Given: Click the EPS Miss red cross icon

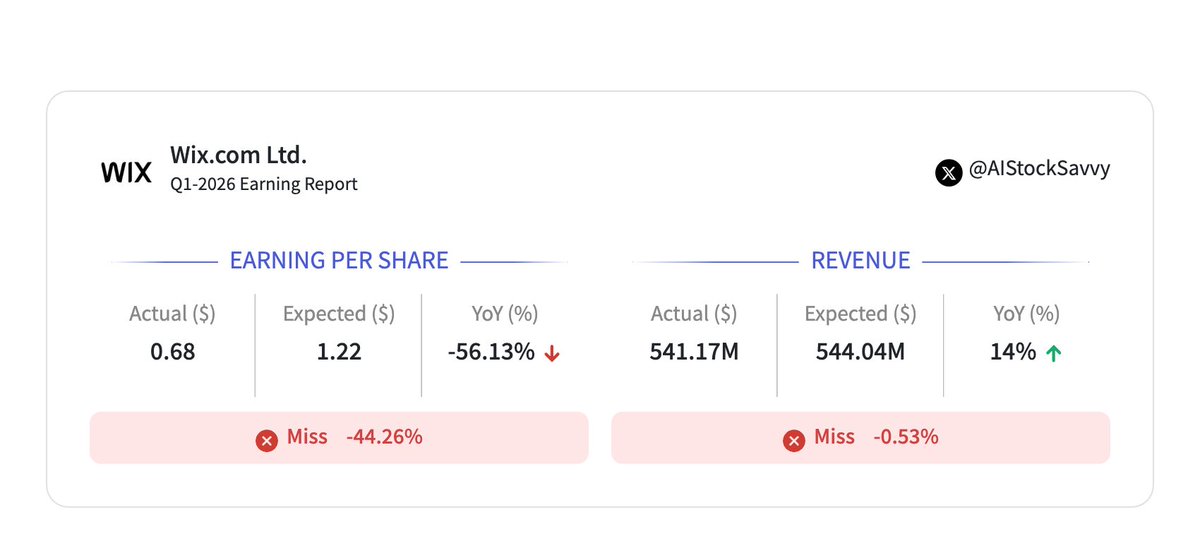Looking at the screenshot, I should pyautogui.click(x=266, y=440).
